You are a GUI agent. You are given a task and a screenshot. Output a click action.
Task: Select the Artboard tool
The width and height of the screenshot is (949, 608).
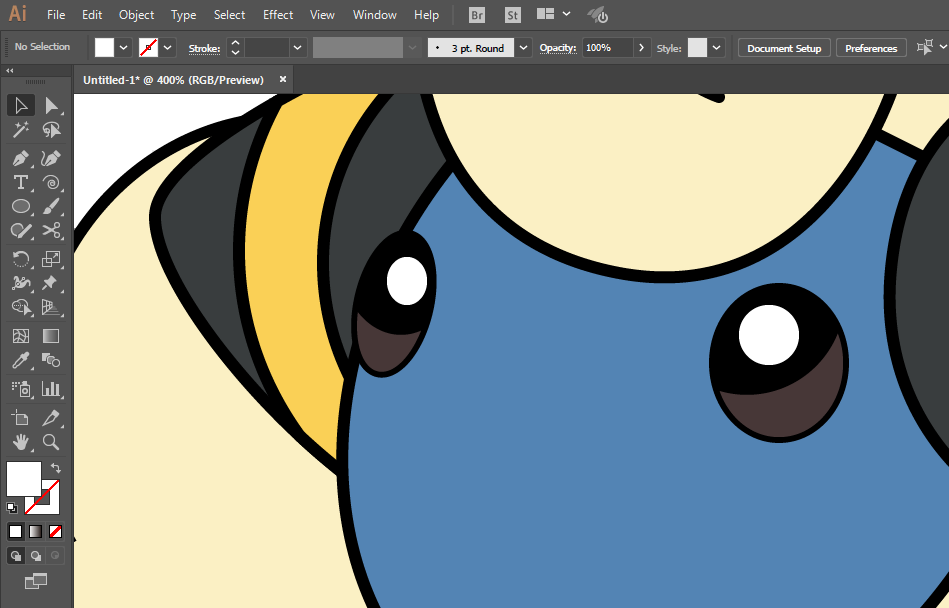tap(21, 418)
